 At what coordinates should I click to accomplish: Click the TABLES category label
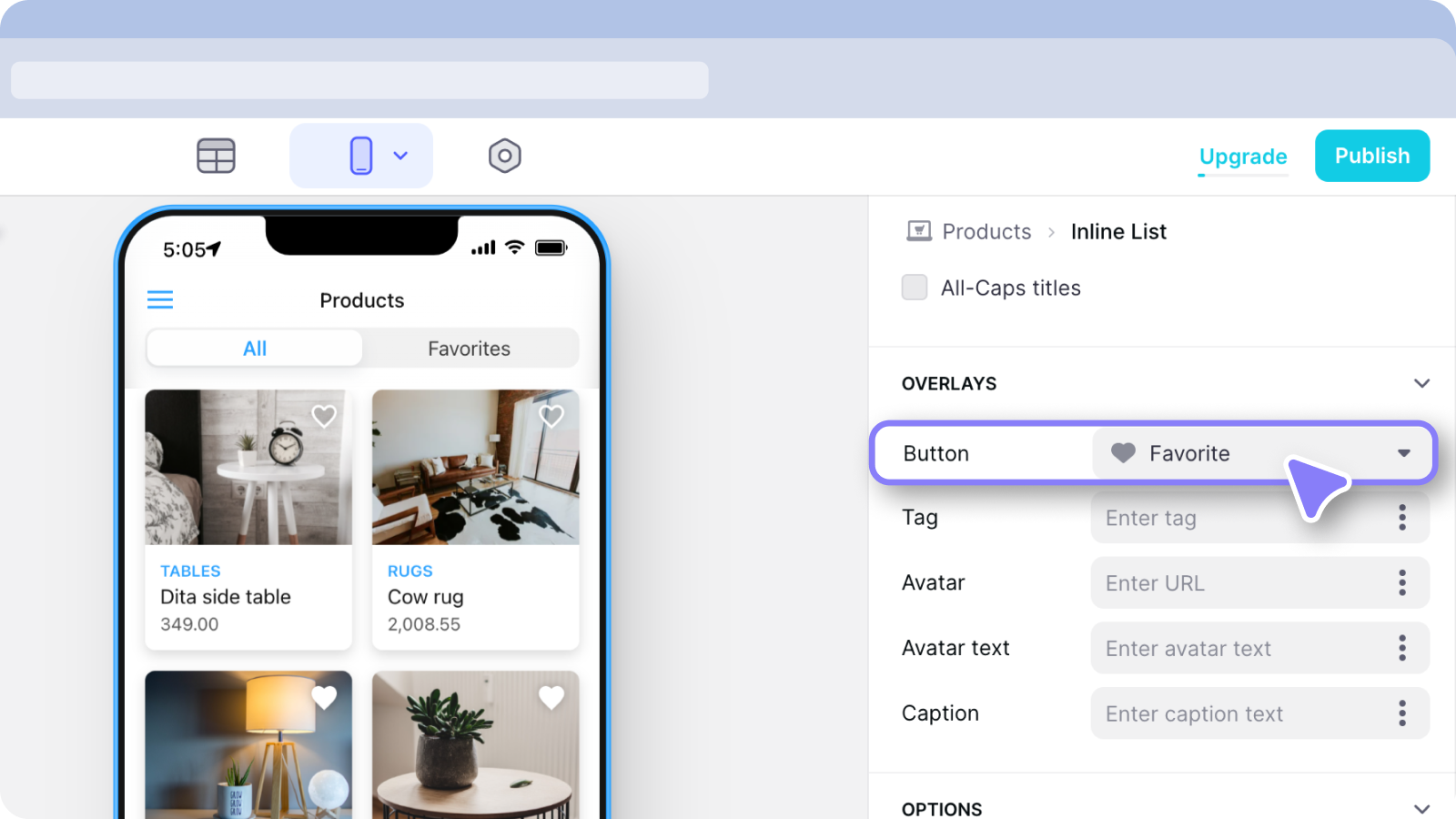(190, 571)
